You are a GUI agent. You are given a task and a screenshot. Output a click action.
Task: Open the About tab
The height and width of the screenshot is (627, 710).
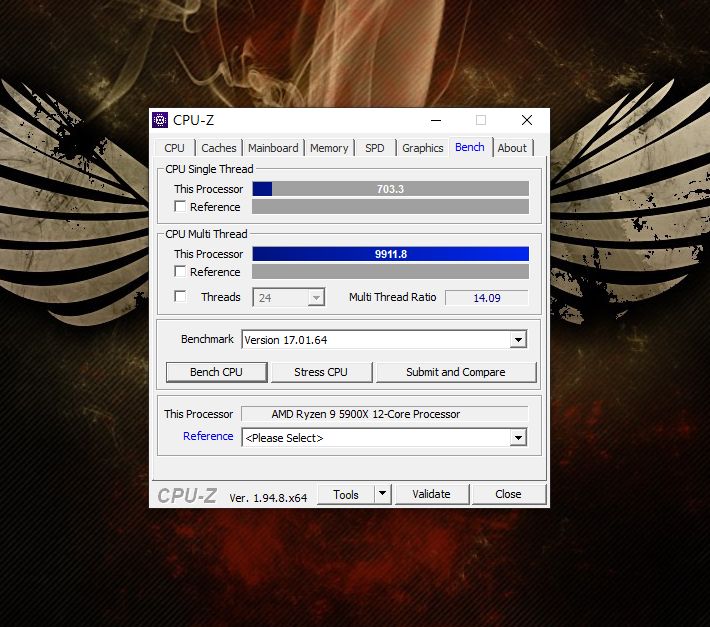(512, 148)
